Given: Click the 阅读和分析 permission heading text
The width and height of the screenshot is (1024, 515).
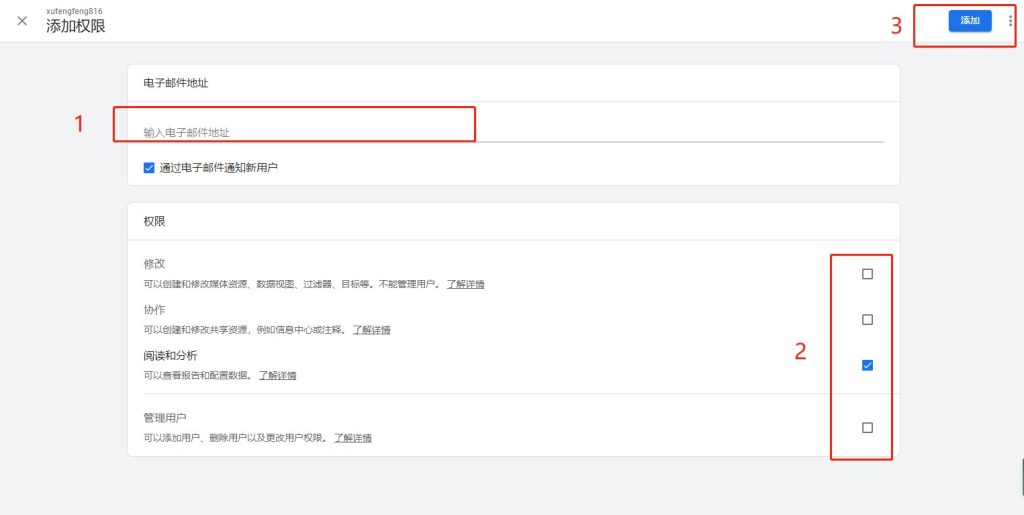Looking at the screenshot, I should 170,356.
